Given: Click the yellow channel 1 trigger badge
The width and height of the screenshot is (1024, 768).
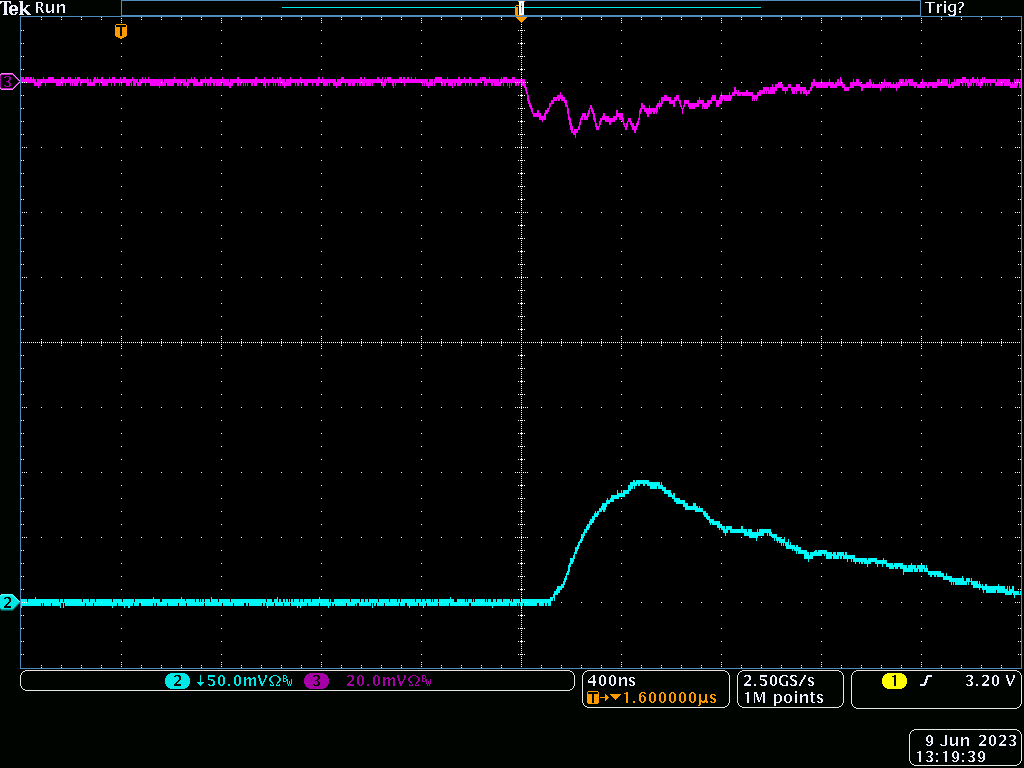Looking at the screenshot, I should (x=894, y=681).
